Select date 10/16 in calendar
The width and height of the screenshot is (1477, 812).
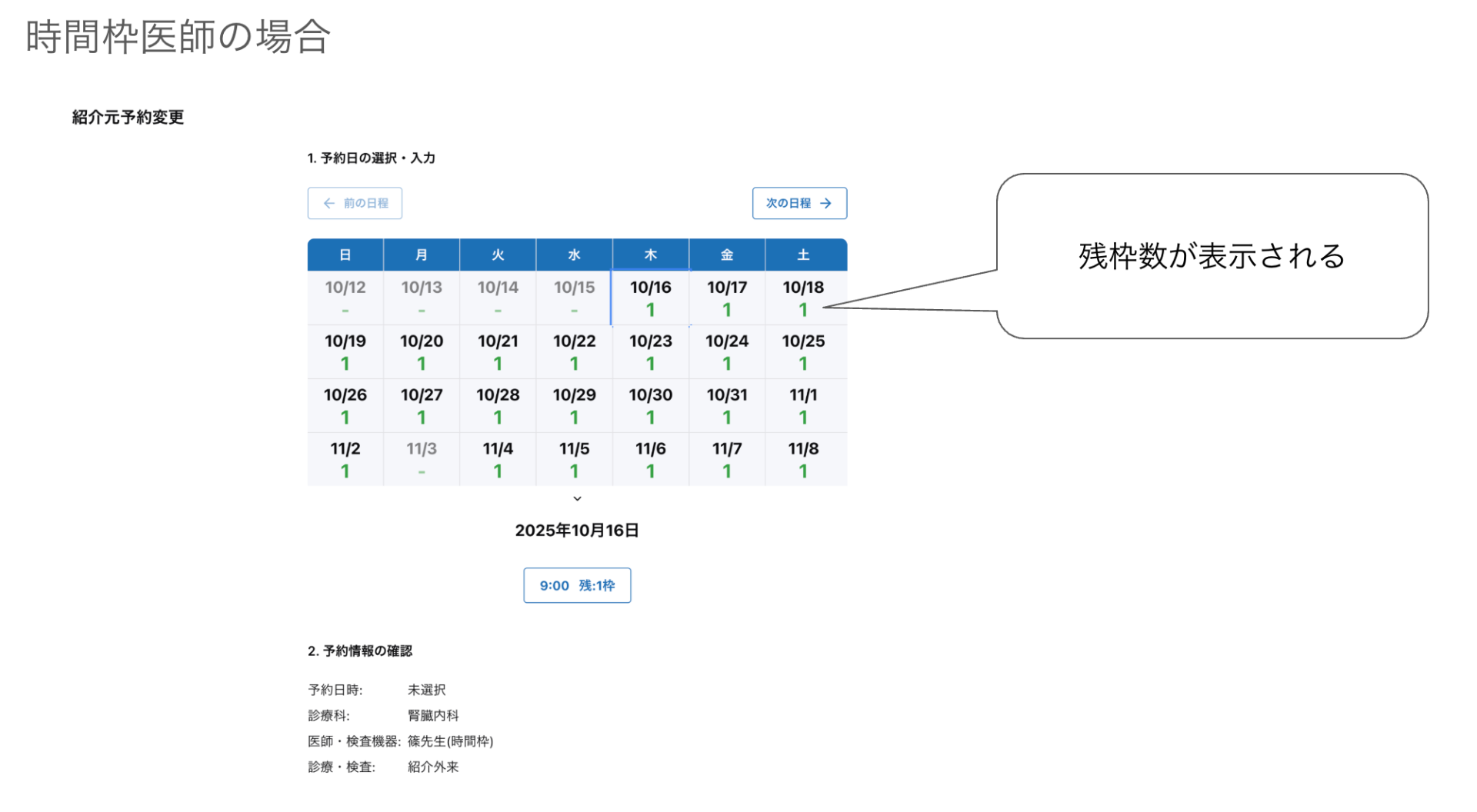tap(650, 298)
